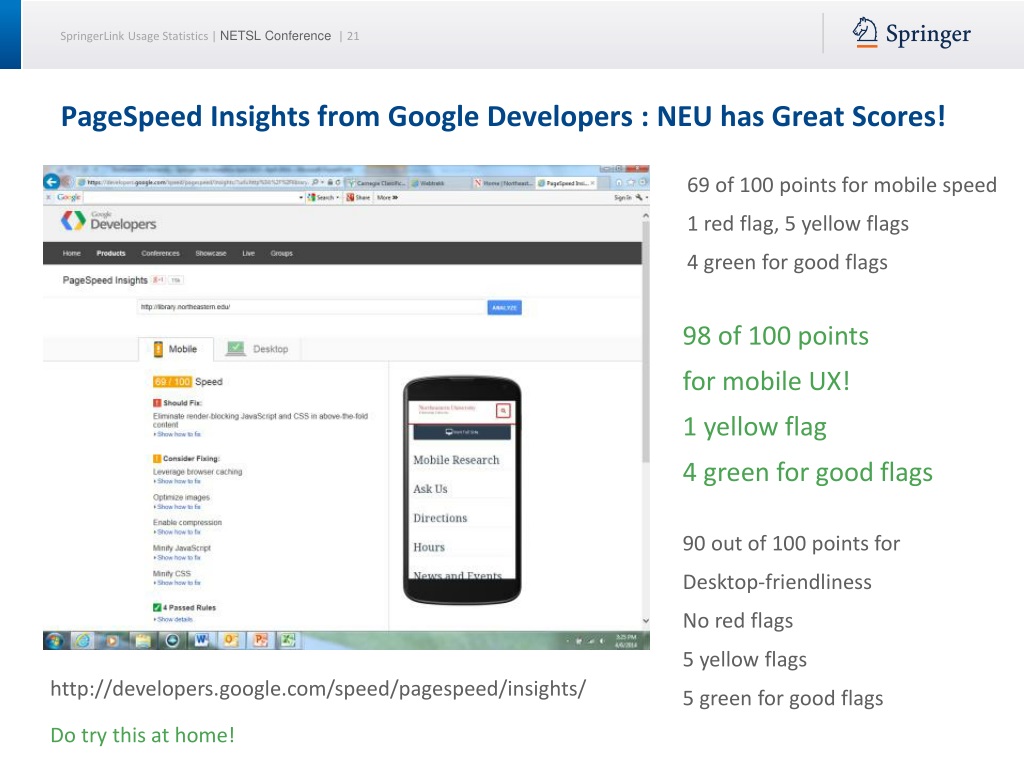Open Internet Explorer from the taskbar
Image resolution: width=1024 pixels, height=768 pixels.
coord(82,640)
